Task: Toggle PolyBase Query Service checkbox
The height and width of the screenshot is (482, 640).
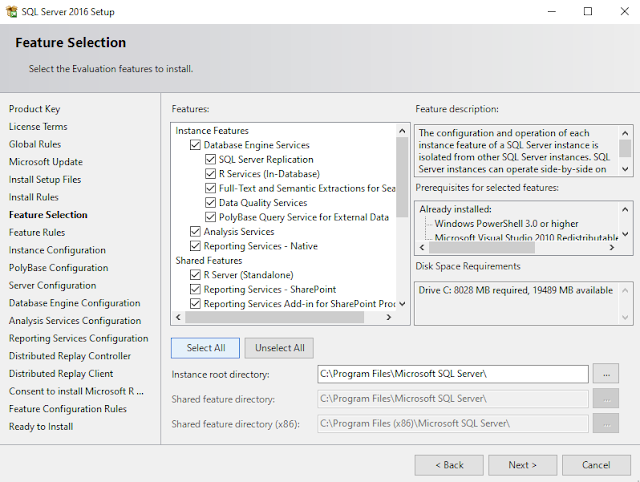Action: point(210,217)
